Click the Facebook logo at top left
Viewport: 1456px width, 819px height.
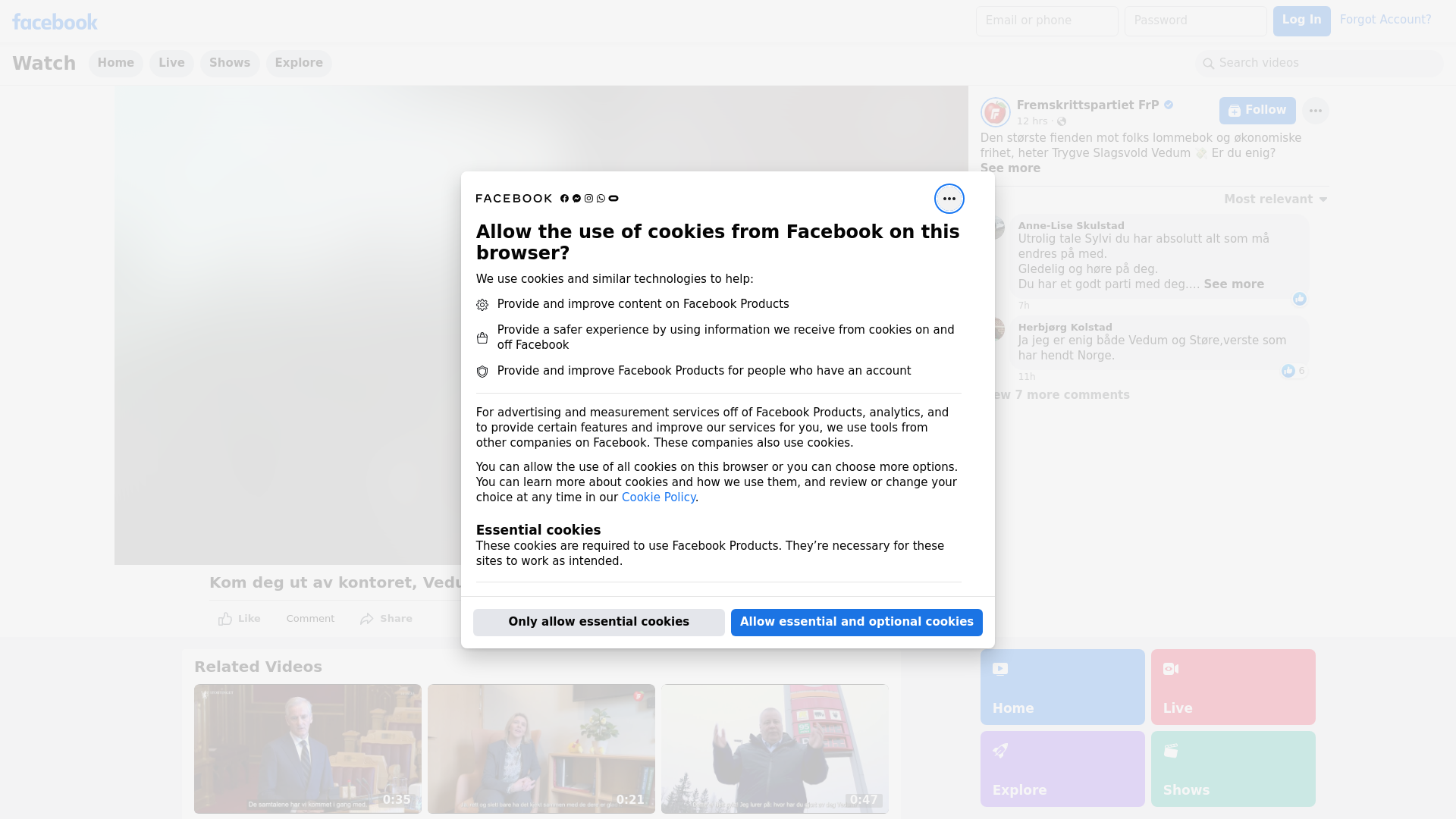55,22
